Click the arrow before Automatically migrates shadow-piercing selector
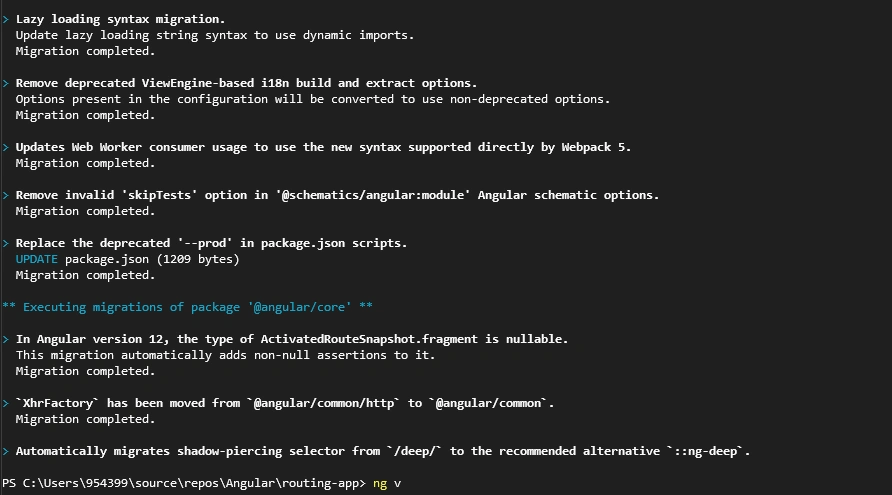This screenshot has height=495, width=892. coord(6,451)
